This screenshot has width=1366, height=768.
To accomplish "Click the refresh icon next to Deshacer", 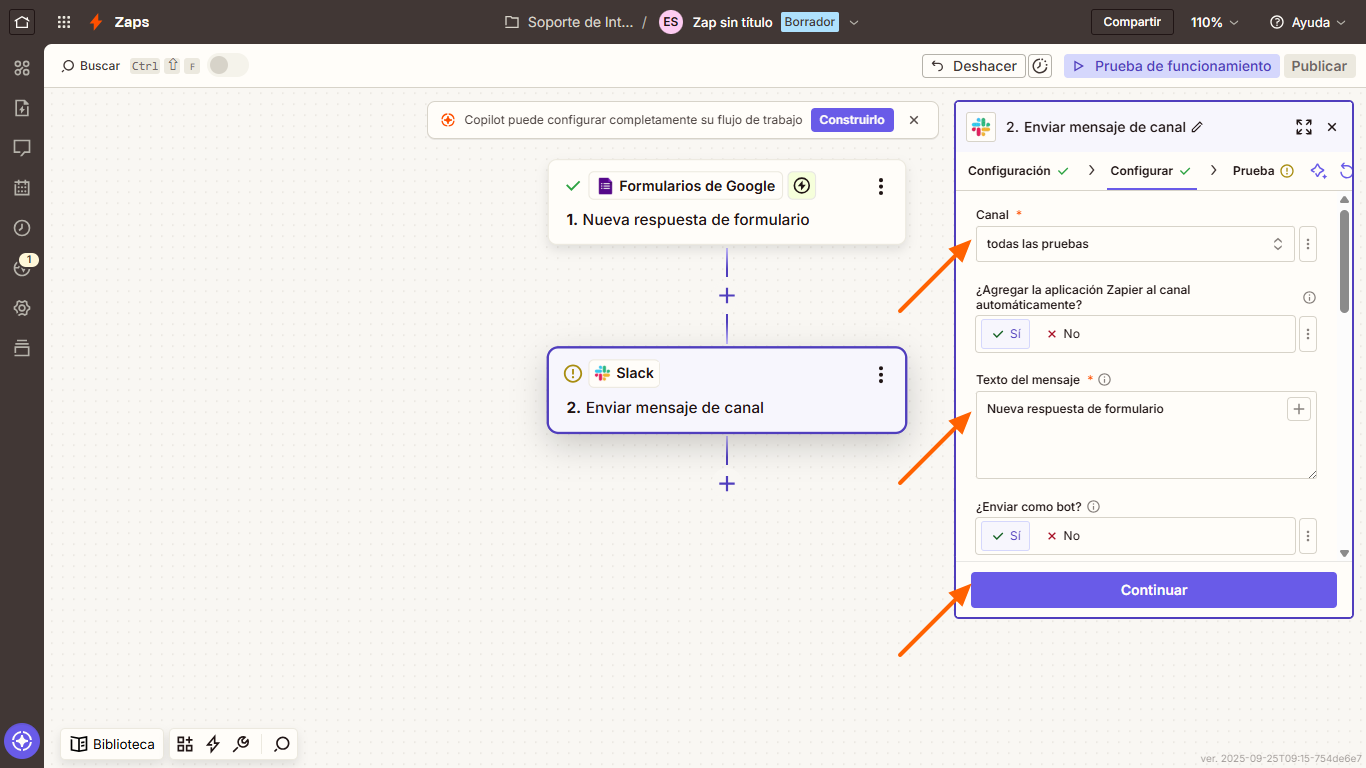I will 1040,65.
